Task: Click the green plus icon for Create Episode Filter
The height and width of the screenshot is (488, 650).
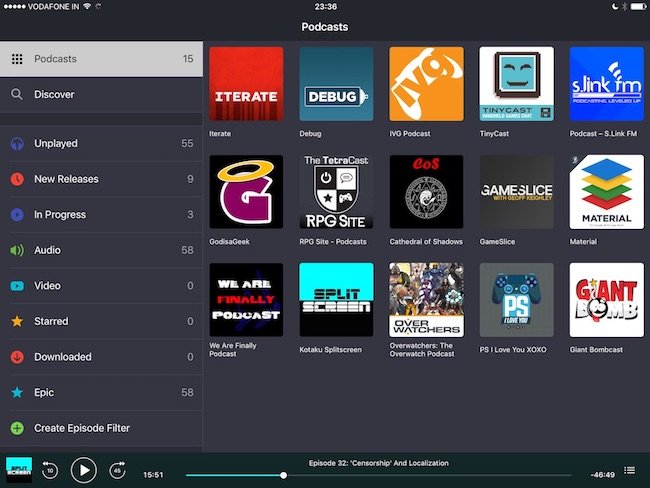Action: point(17,428)
